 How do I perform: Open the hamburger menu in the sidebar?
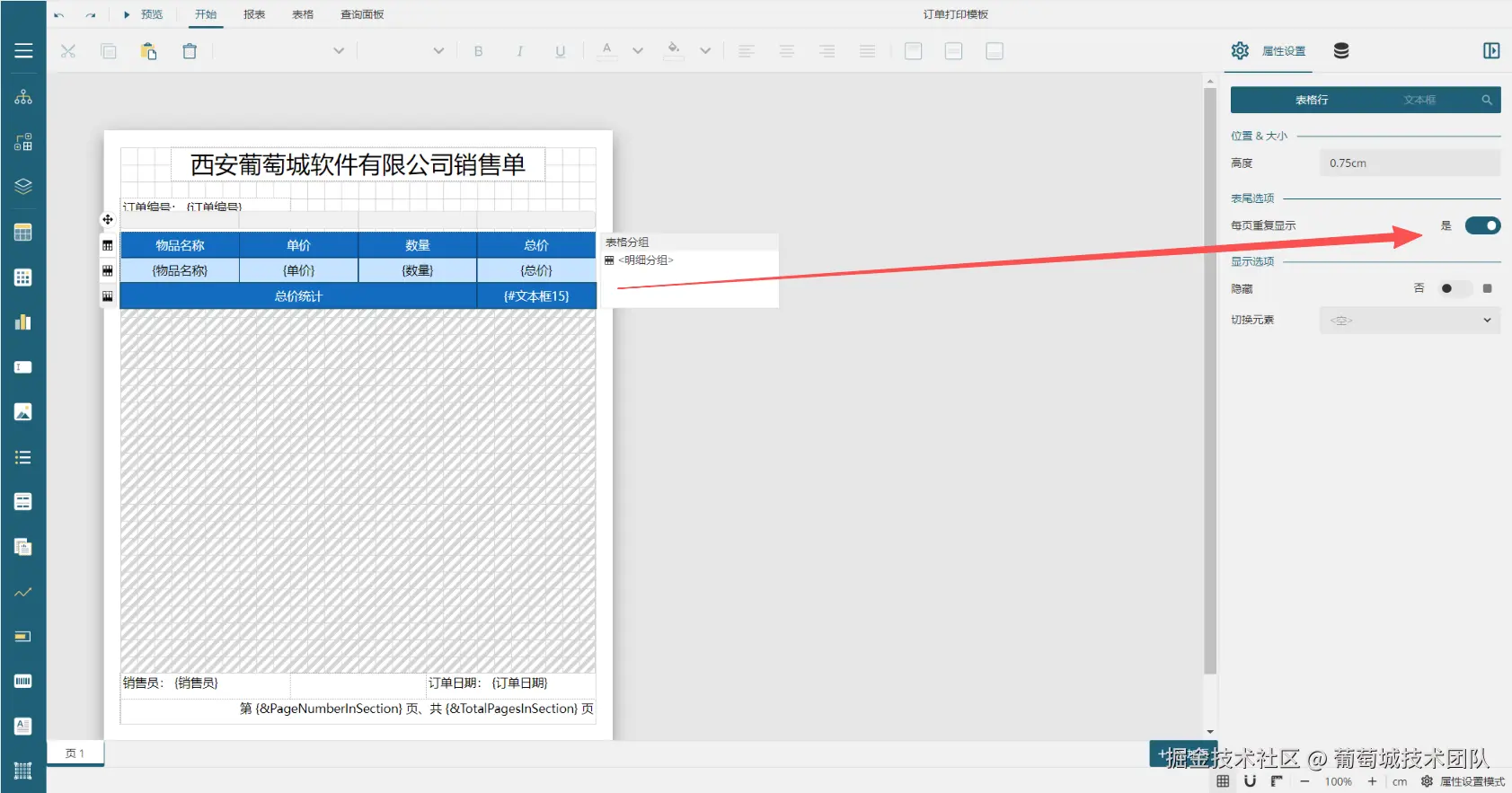(x=23, y=51)
